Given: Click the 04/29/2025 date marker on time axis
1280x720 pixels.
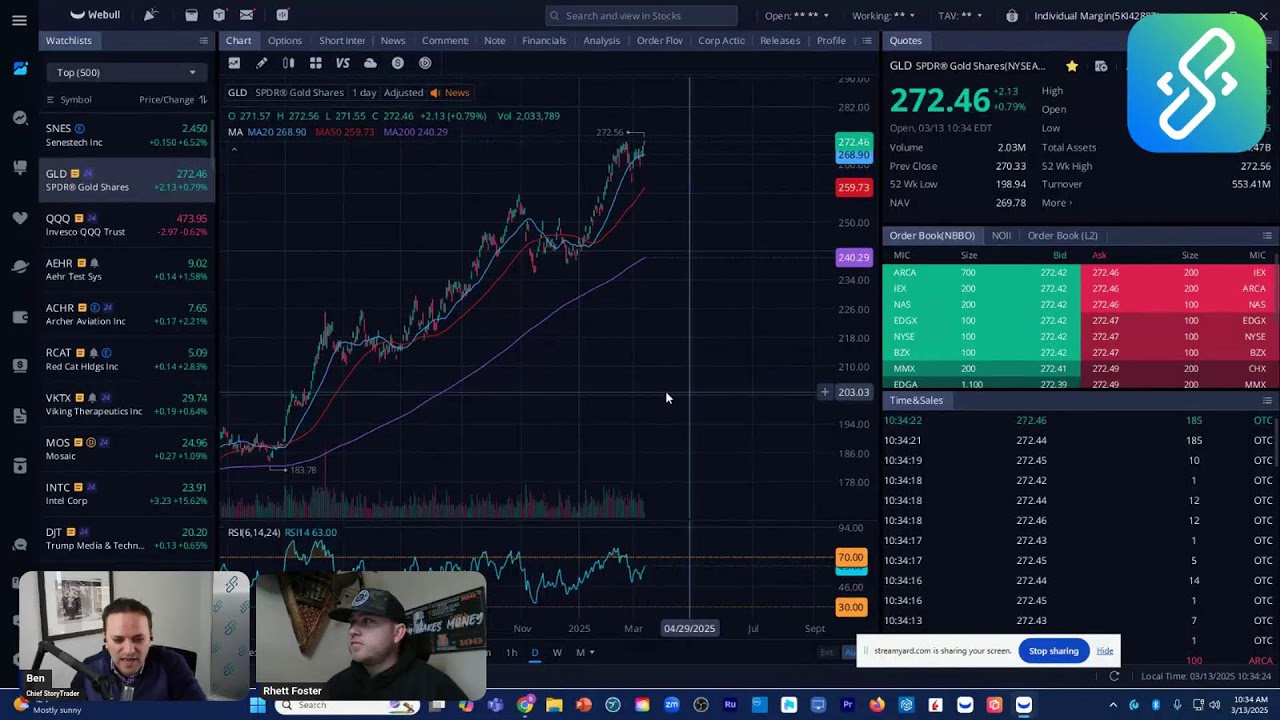Looking at the screenshot, I should pos(689,628).
